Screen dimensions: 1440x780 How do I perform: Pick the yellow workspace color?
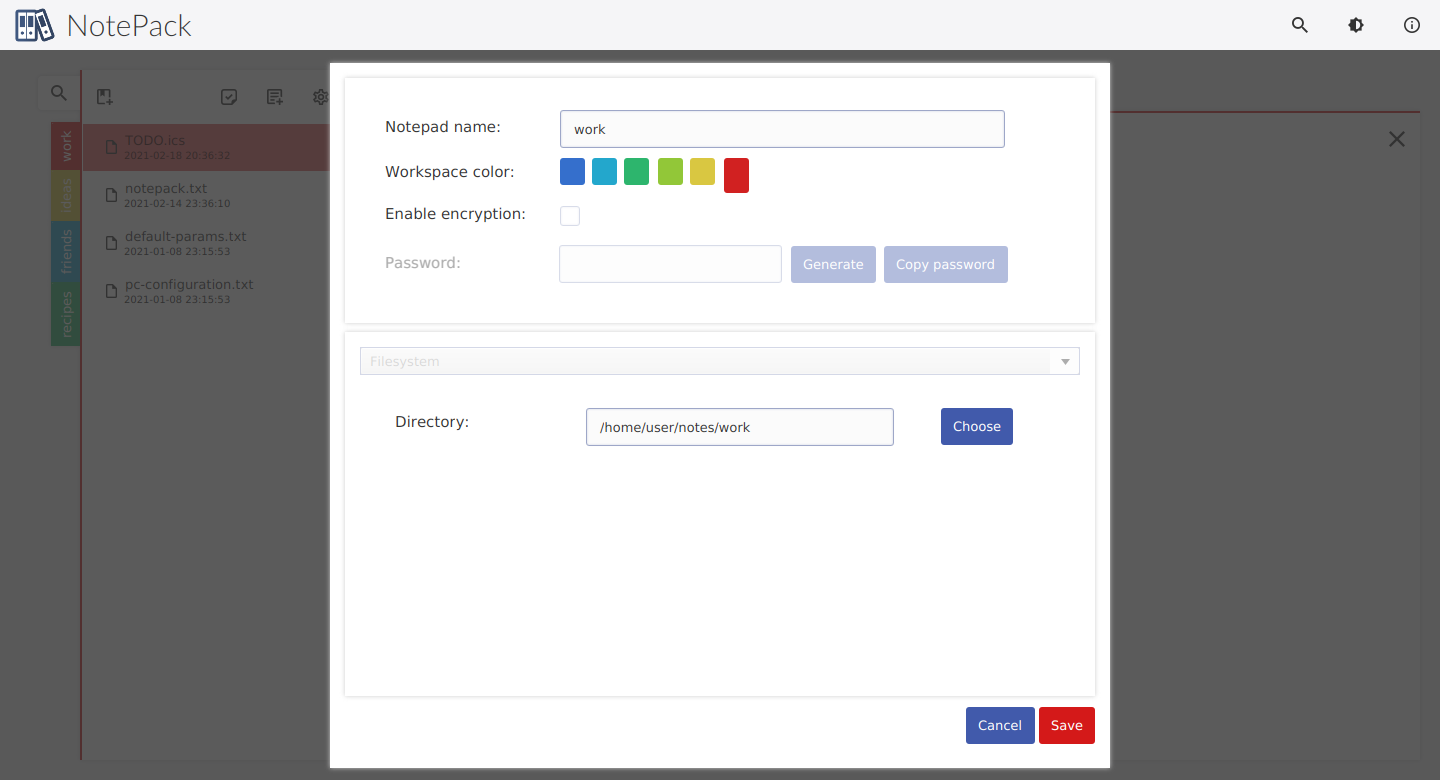(x=702, y=172)
